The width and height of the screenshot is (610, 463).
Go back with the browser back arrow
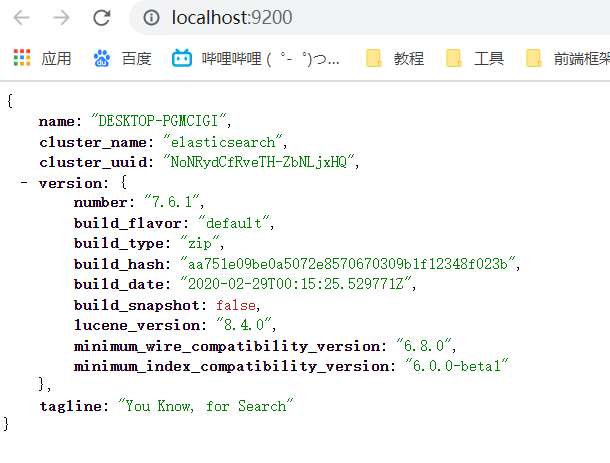click(21, 18)
